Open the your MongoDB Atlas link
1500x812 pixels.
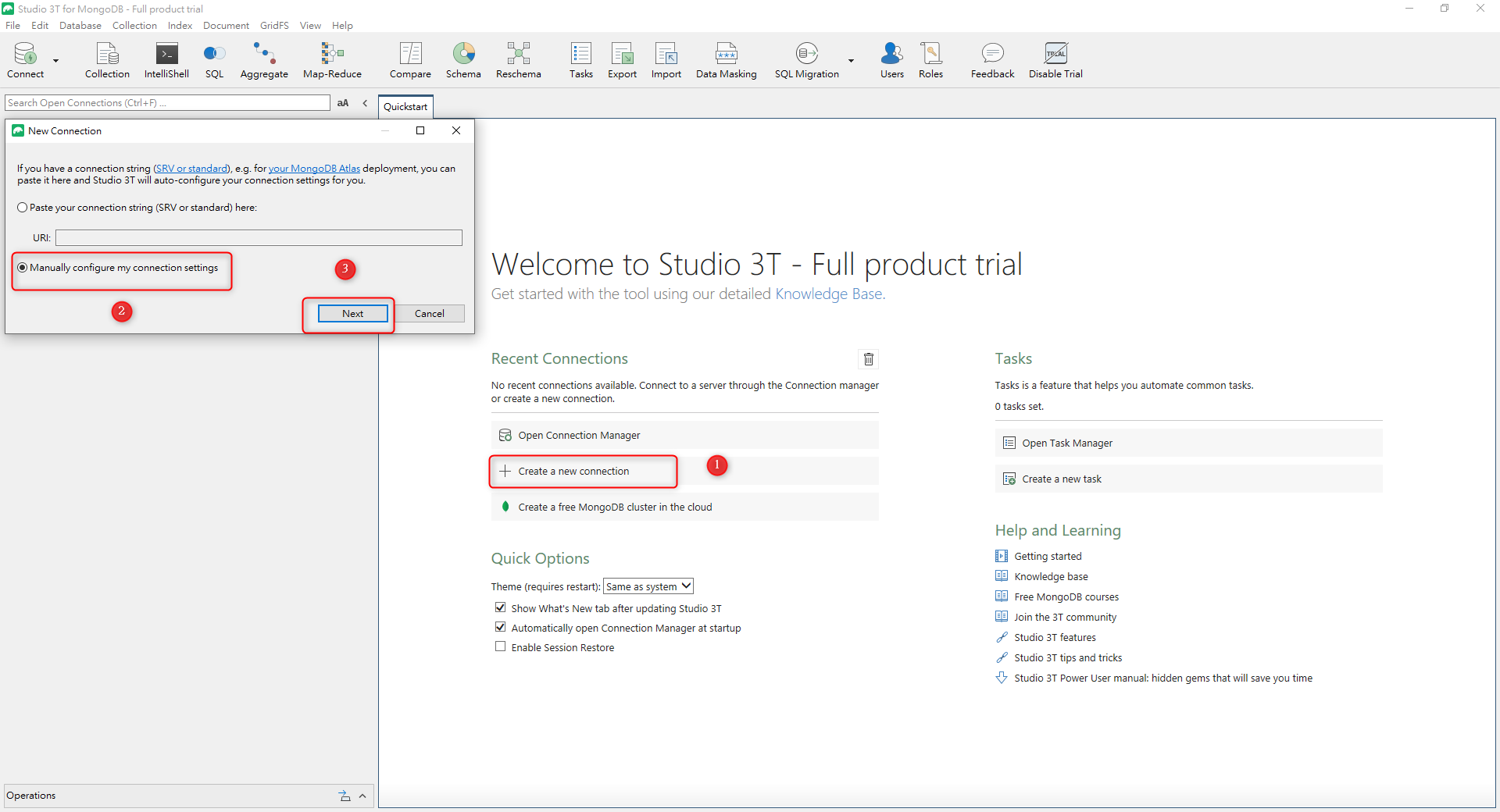click(x=314, y=169)
